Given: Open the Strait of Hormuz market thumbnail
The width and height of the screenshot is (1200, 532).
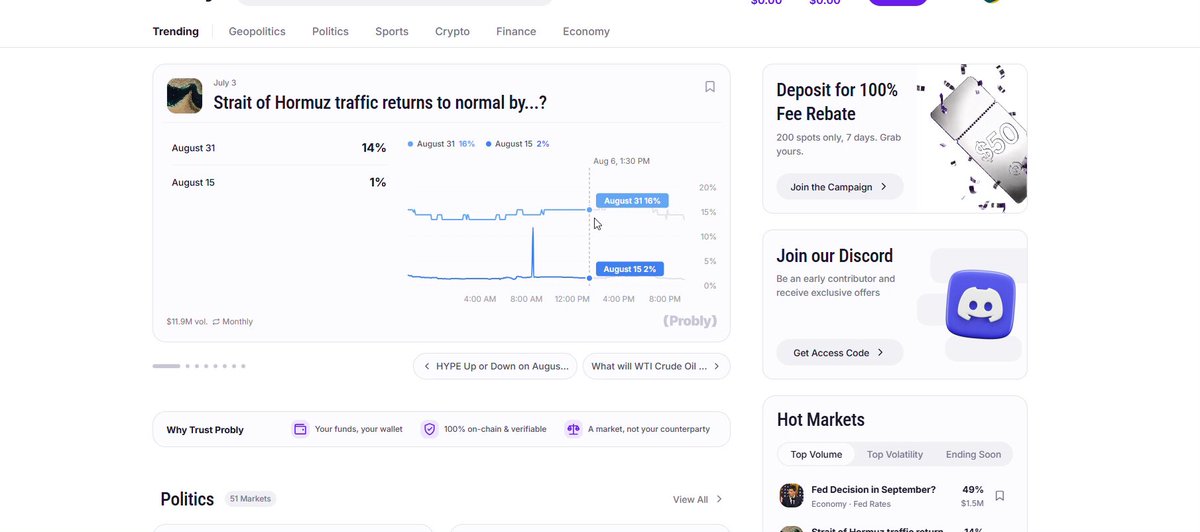Looking at the screenshot, I should coord(184,96).
